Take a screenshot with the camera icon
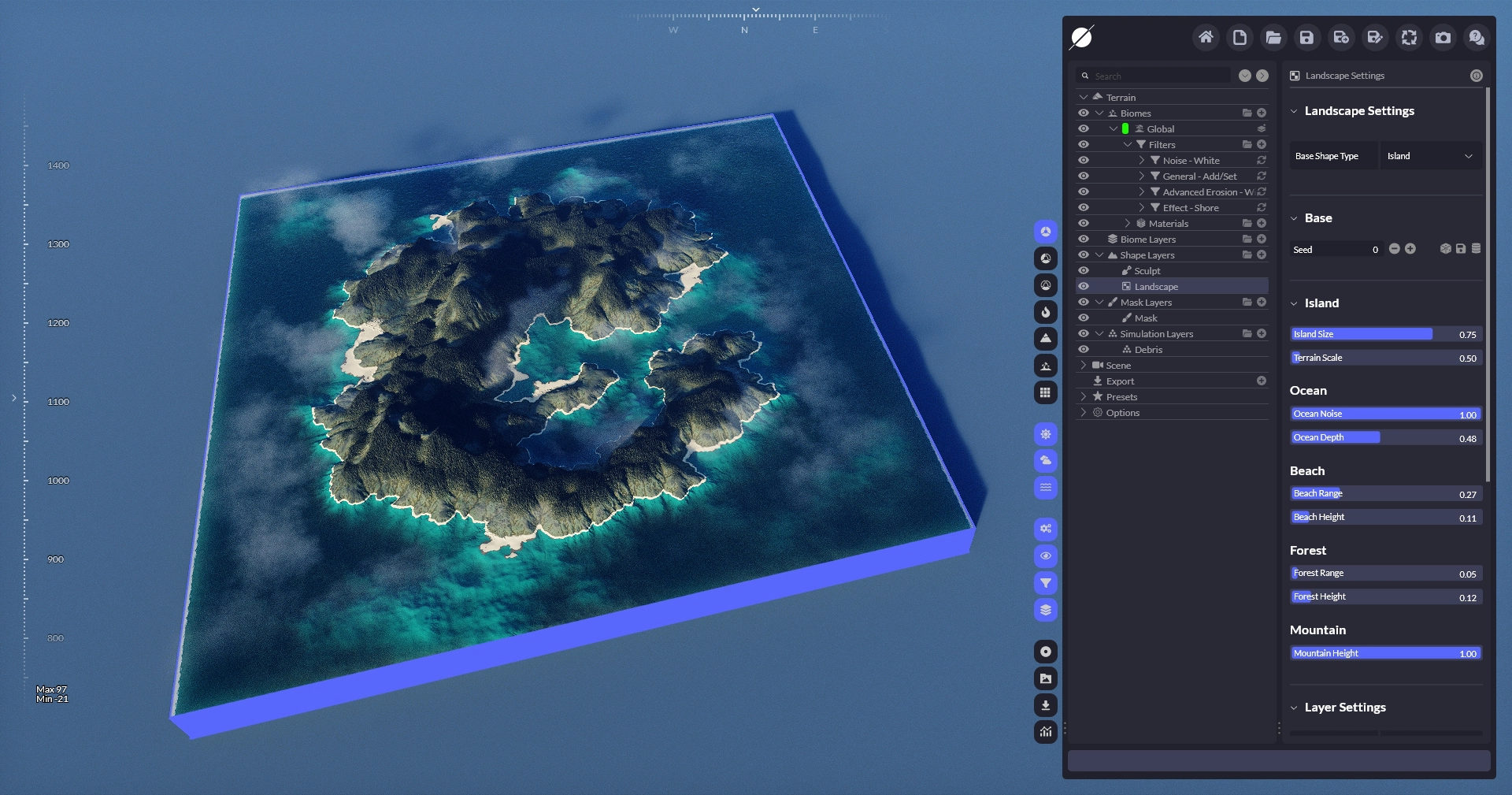 click(x=1443, y=37)
